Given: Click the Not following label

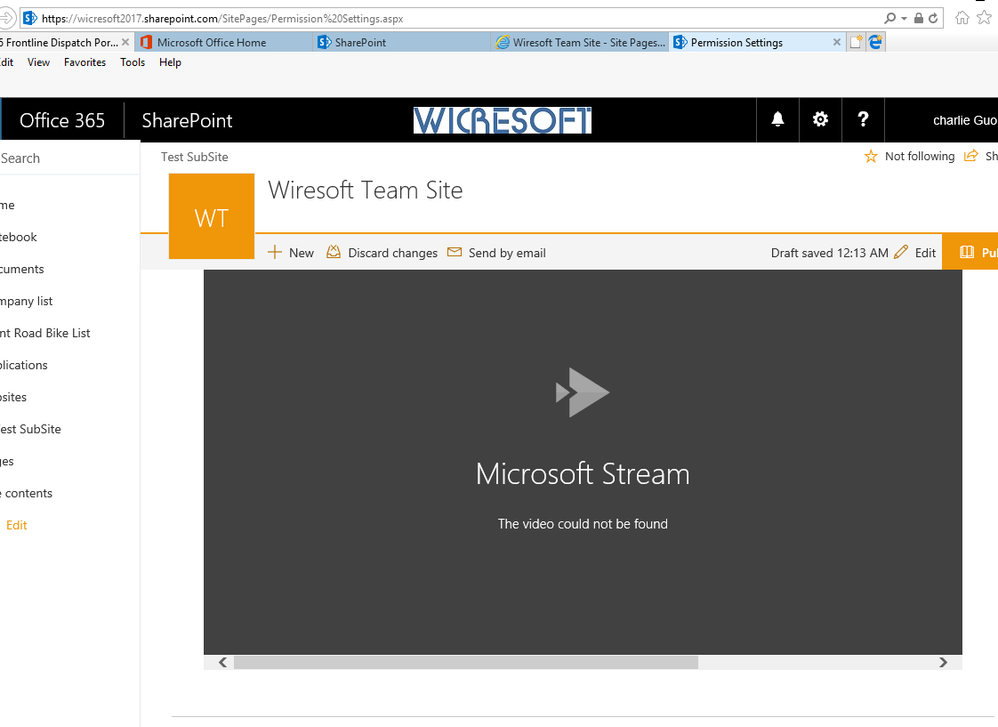Looking at the screenshot, I should pos(919,157).
